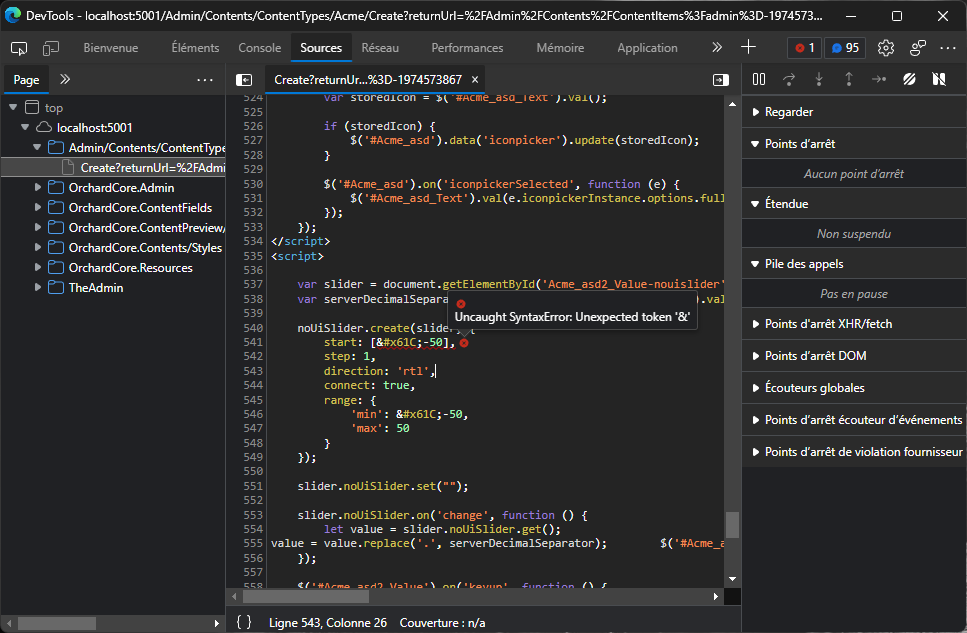Click the Inspect element picker icon
The width and height of the screenshot is (967, 633).
click(x=19, y=48)
